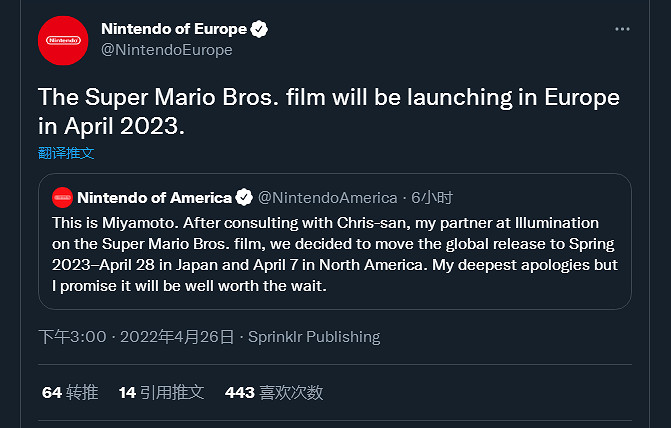
Task: View the 14 引用推文 quote tweets
Action: click(x=161, y=393)
